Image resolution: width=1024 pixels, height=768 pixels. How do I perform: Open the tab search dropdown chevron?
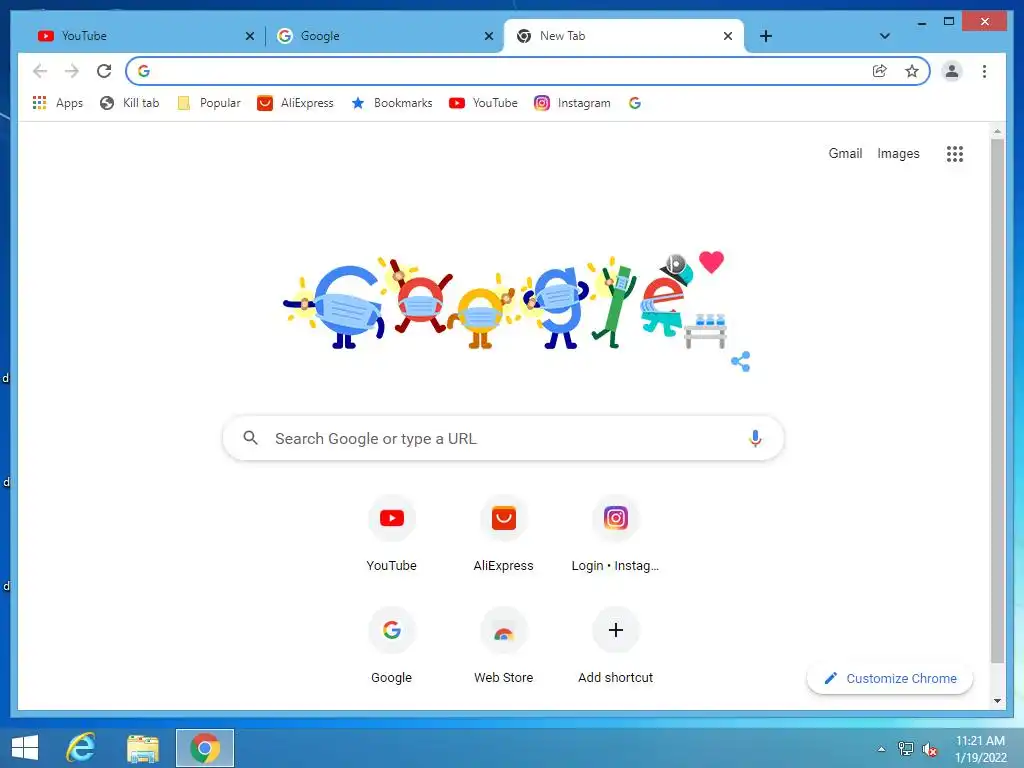[884, 36]
